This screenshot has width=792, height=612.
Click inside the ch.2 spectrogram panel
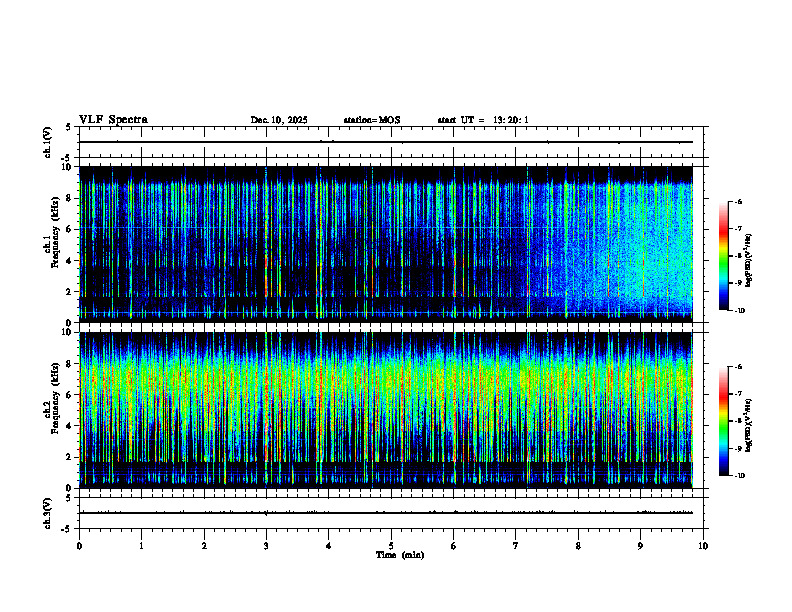coord(386,410)
